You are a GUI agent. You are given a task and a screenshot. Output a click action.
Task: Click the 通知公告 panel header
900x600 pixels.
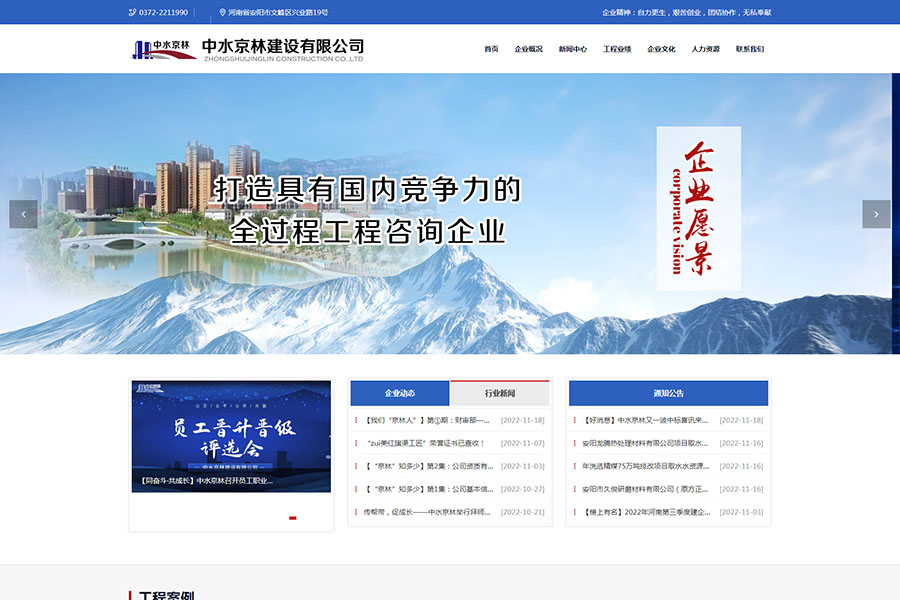668,392
